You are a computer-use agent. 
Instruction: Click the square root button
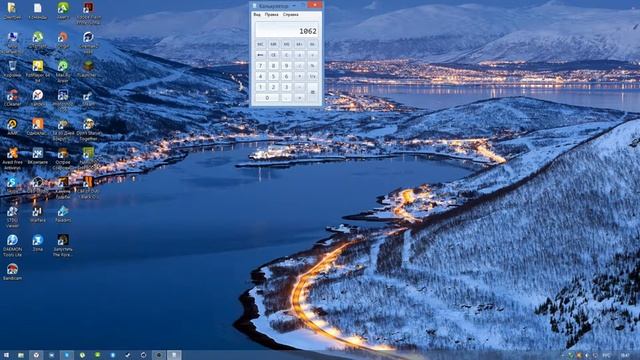pos(313,55)
